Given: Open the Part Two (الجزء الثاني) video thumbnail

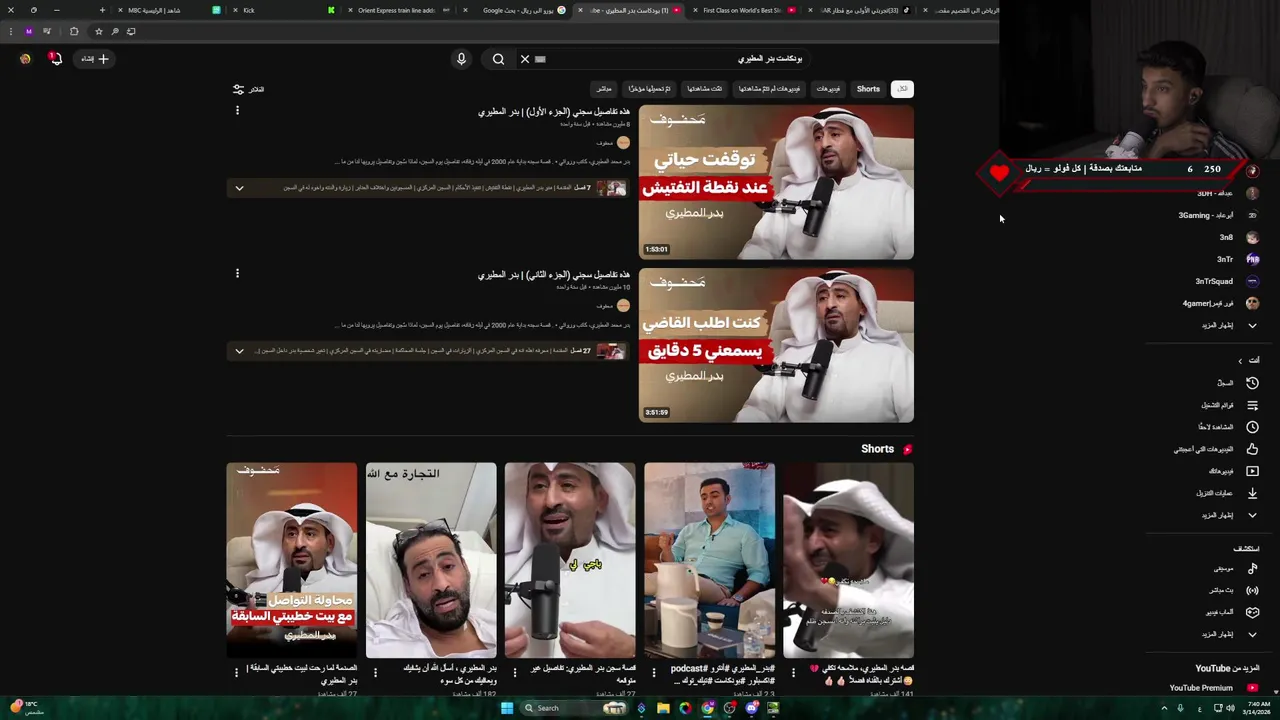Looking at the screenshot, I should point(776,345).
